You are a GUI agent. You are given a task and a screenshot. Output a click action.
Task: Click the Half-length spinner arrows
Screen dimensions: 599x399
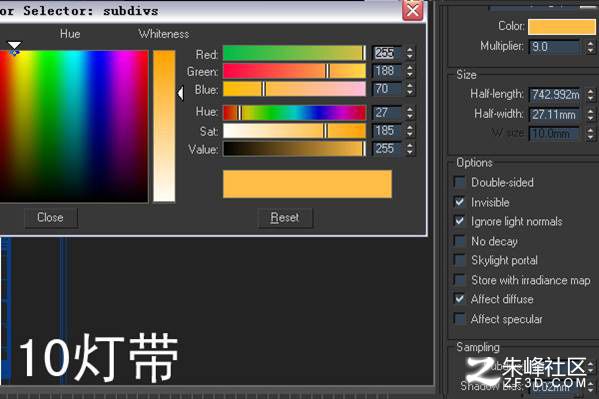tap(590, 94)
